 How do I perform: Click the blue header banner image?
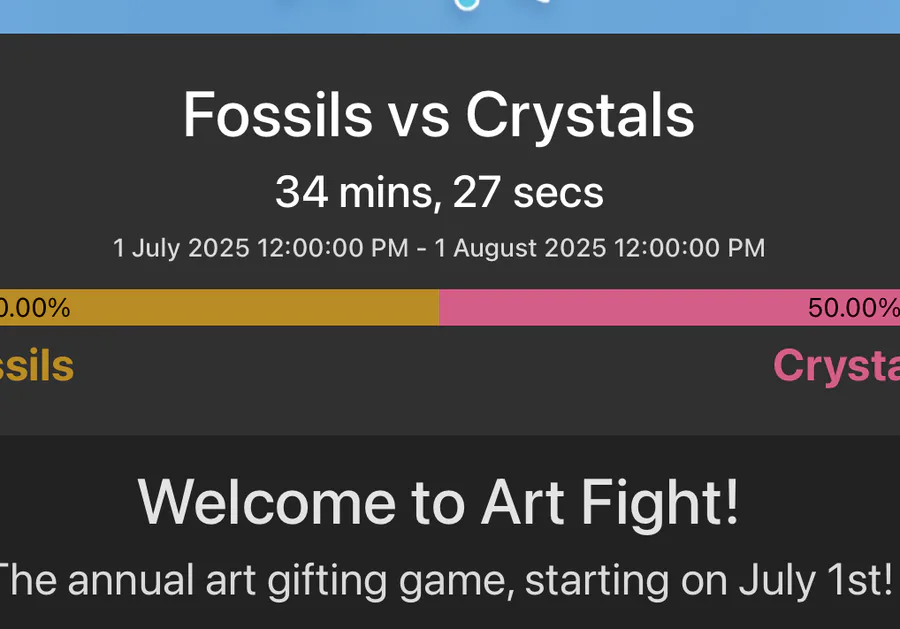pos(450,17)
